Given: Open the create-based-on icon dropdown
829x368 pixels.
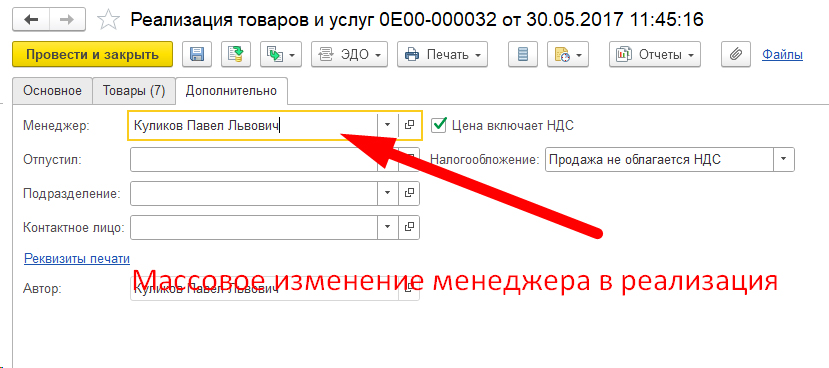Looking at the screenshot, I should tap(281, 54).
